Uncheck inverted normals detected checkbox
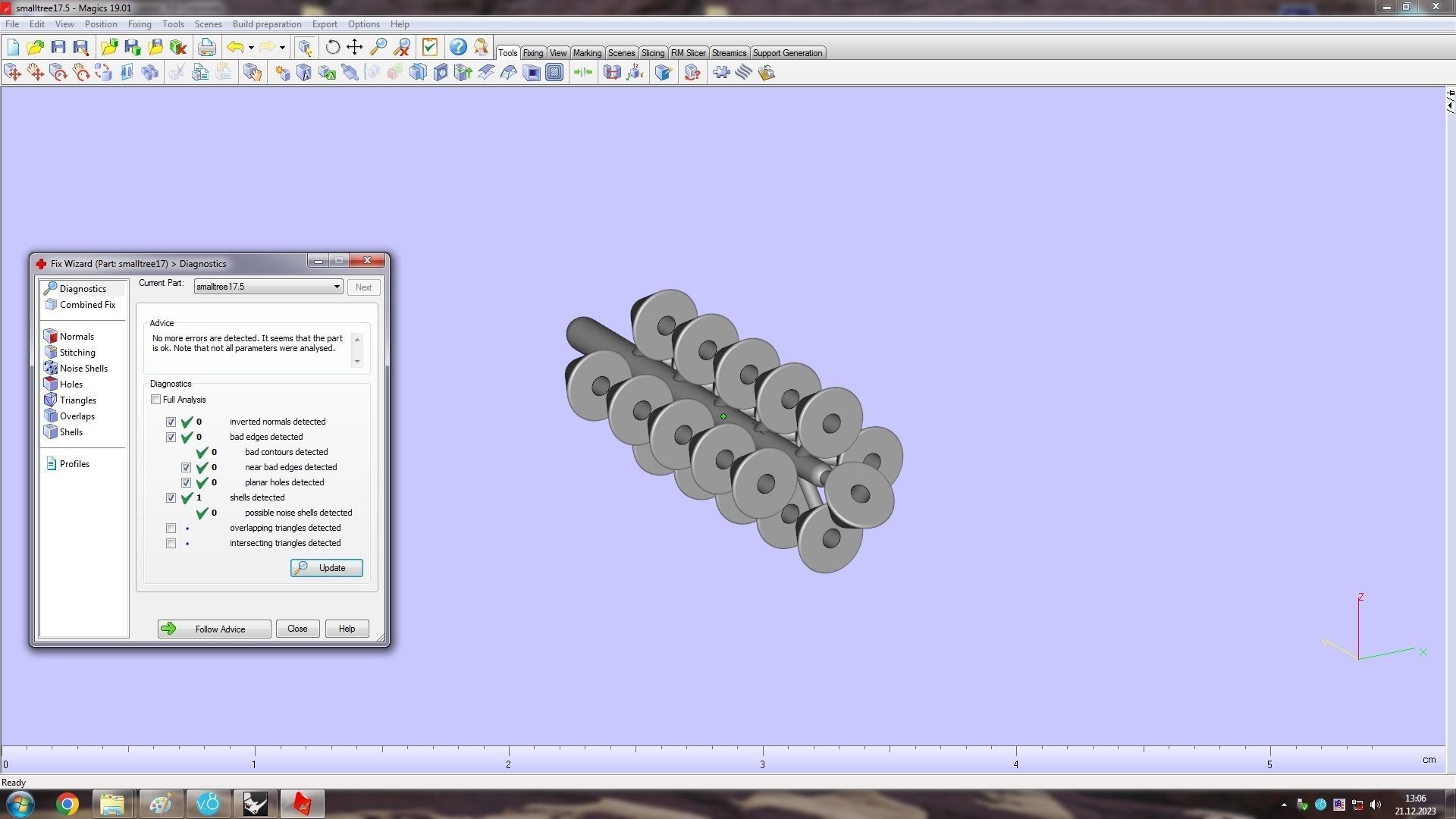 point(171,422)
